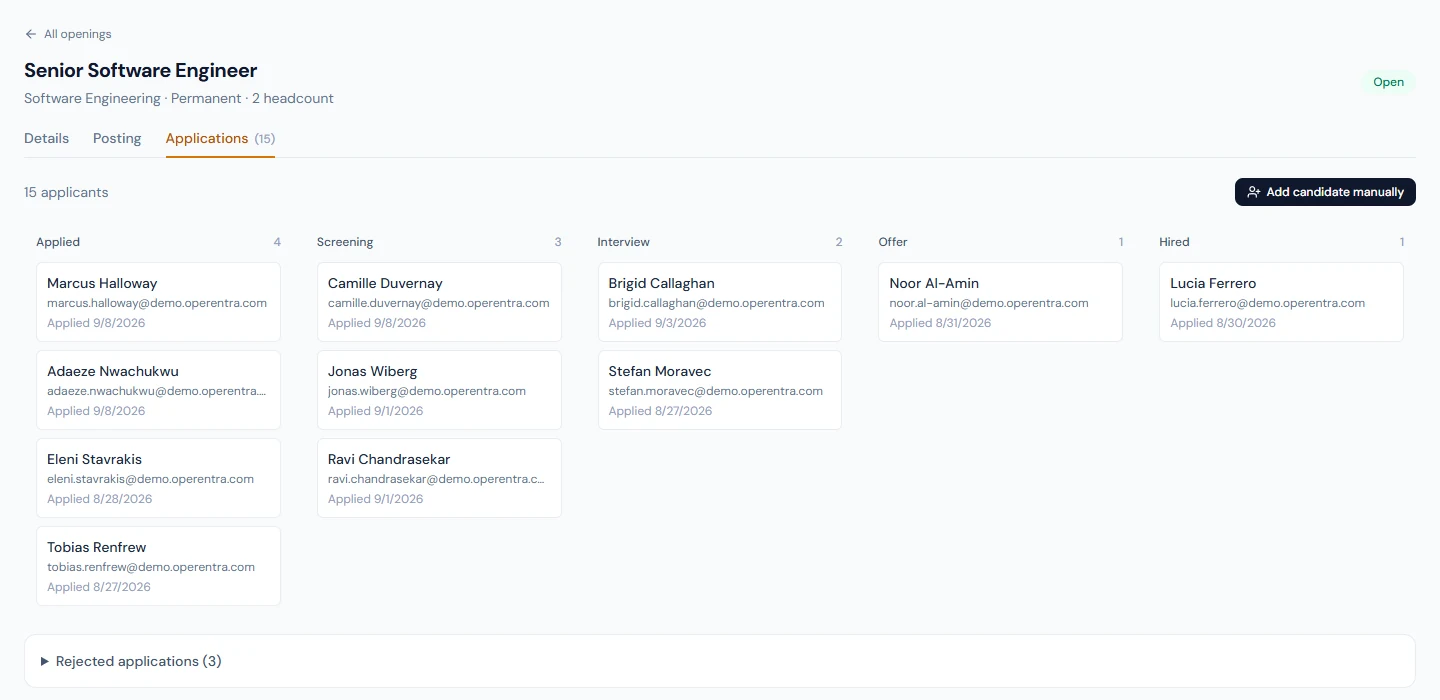Switch to the Posting tab
1440x700 pixels.
[117, 138]
